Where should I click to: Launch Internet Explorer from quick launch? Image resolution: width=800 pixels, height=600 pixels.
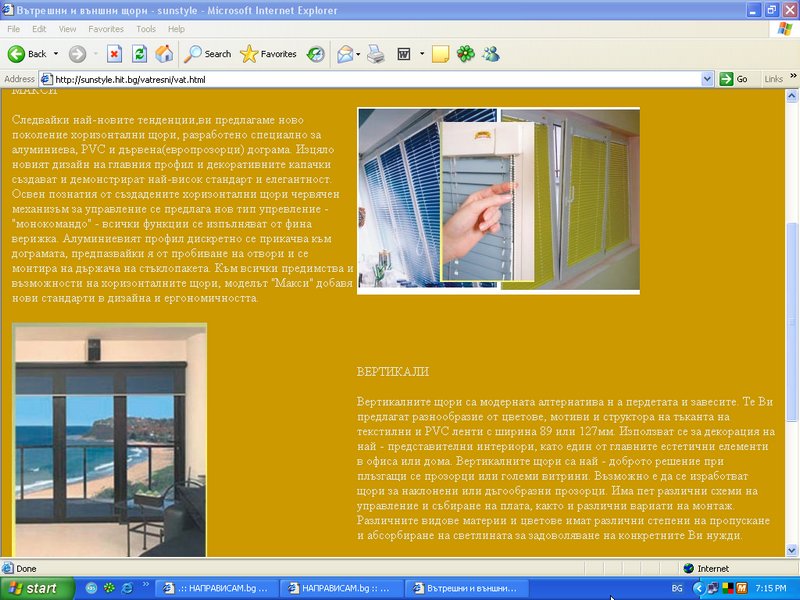[127, 588]
